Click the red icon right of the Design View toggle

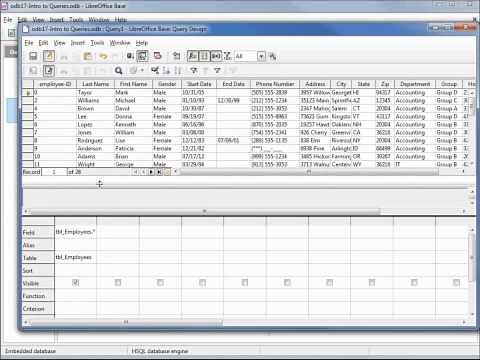point(157,56)
